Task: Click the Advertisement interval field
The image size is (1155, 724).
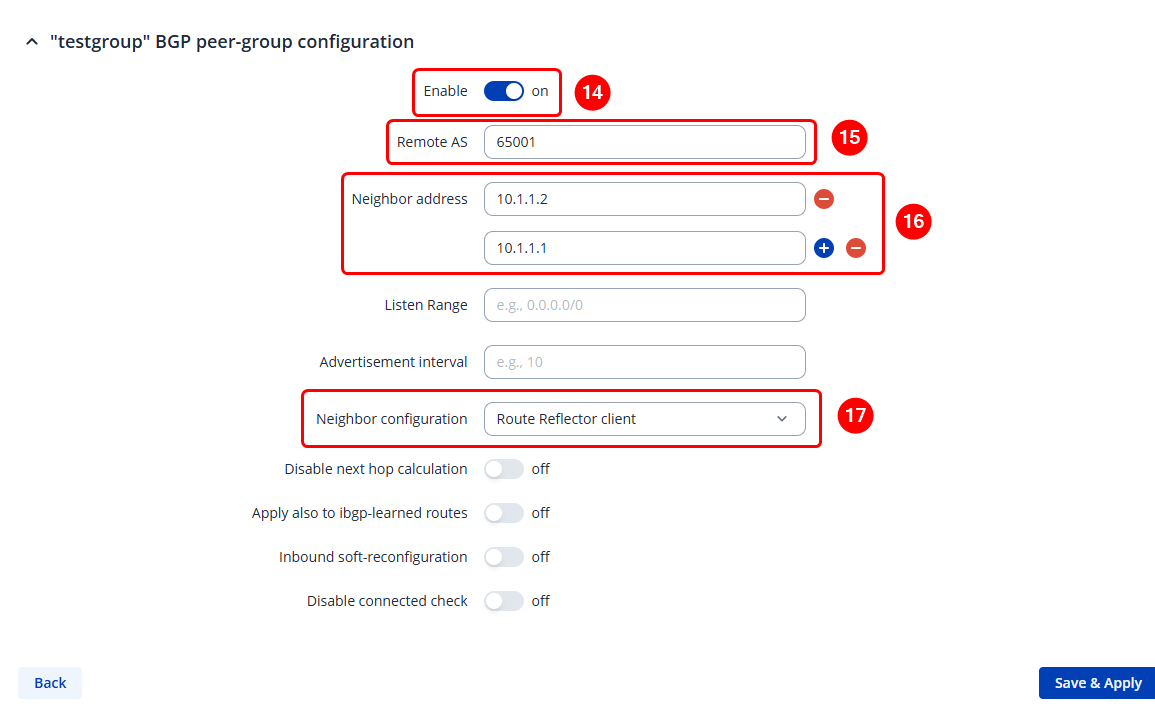Action: 644,362
